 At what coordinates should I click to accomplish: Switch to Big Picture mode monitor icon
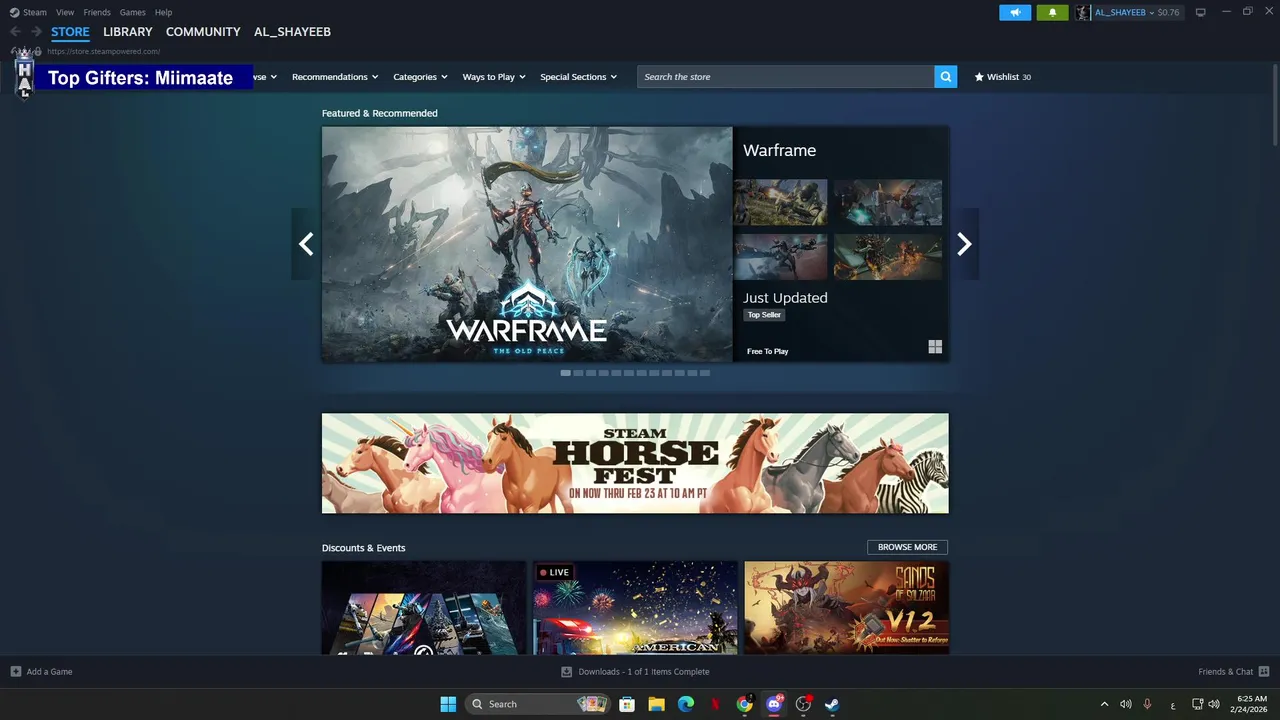click(x=1201, y=12)
